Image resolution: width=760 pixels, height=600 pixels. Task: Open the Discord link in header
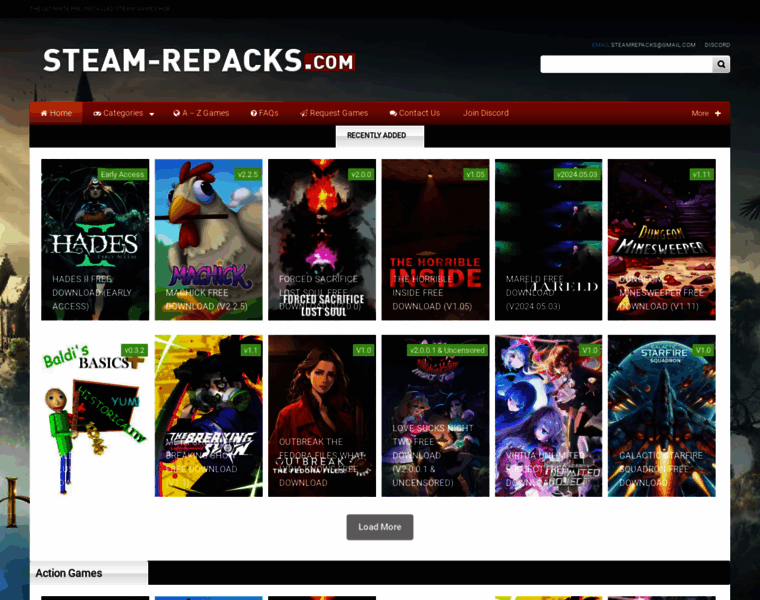(717, 45)
